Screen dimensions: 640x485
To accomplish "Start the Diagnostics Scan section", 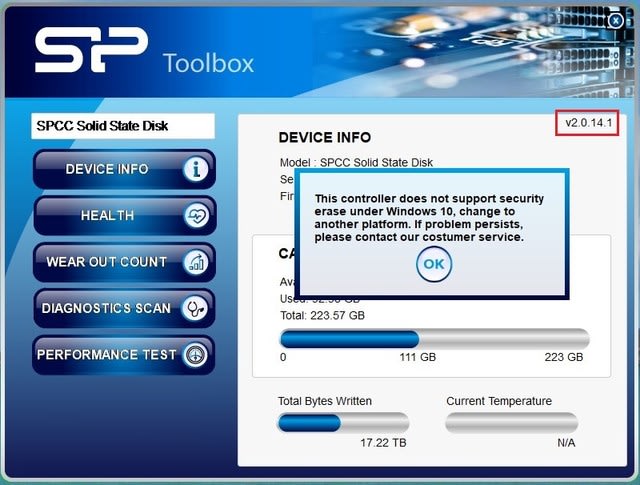I will click(x=124, y=308).
